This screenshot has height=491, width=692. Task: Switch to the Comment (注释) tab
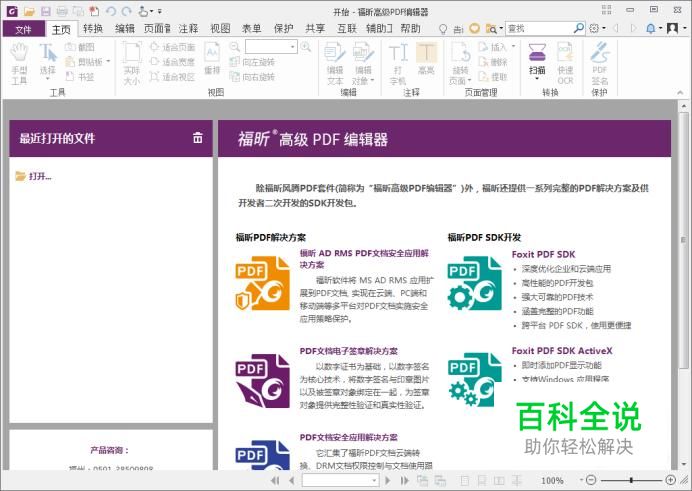coord(188,29)
